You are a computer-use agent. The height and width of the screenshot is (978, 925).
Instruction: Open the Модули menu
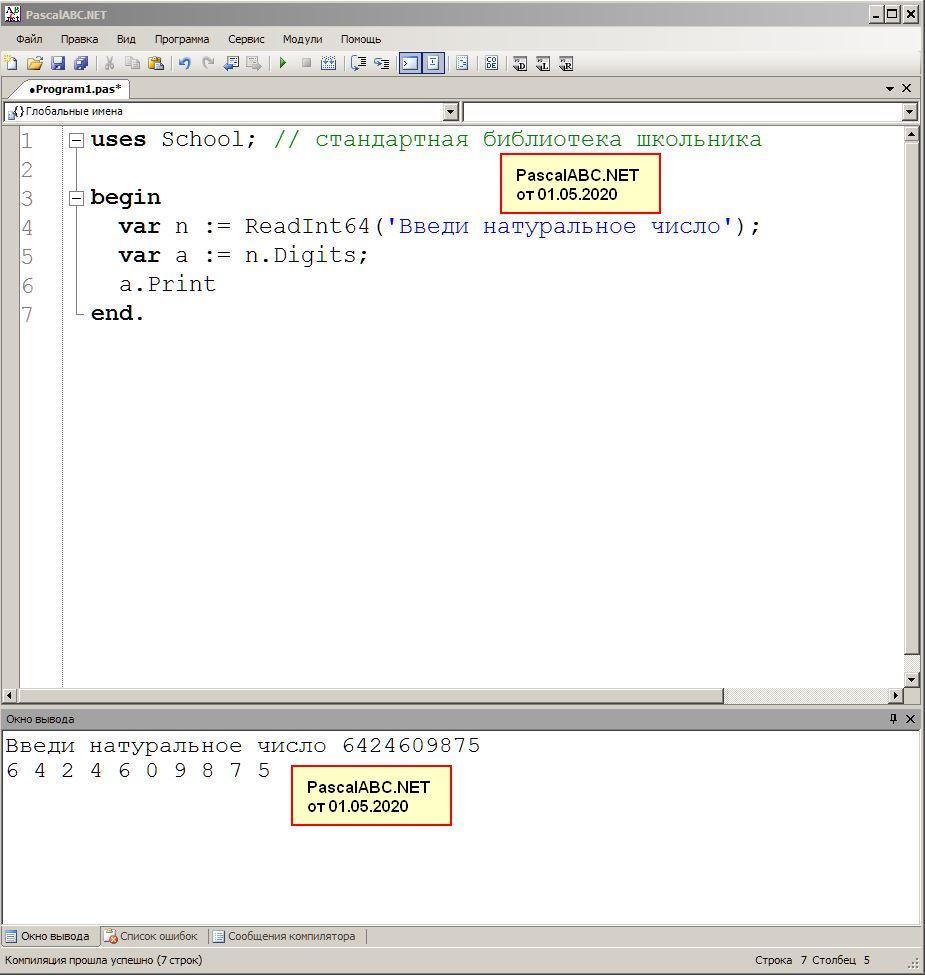click(303, 39)
